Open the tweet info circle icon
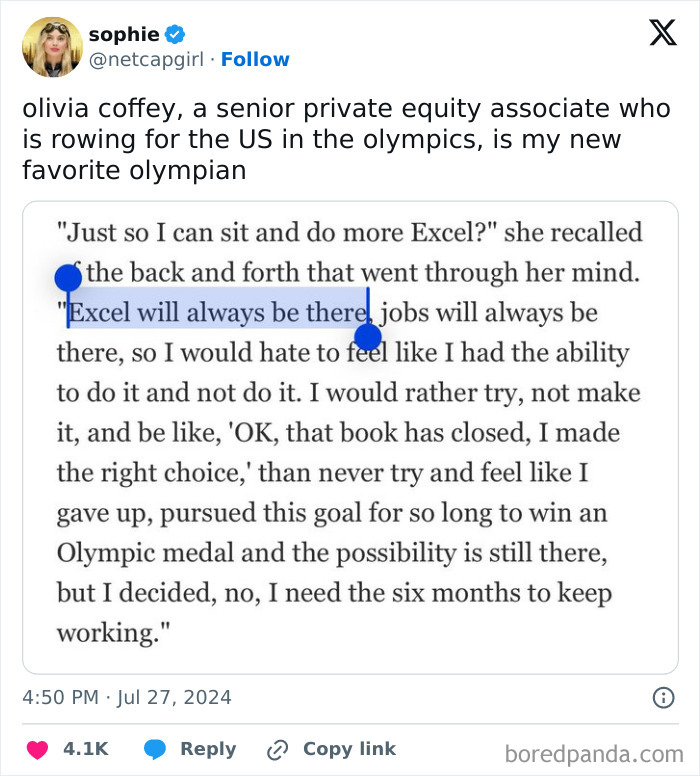Image resolution: width=700 pixels, height=776 pixels. (662, 698)
